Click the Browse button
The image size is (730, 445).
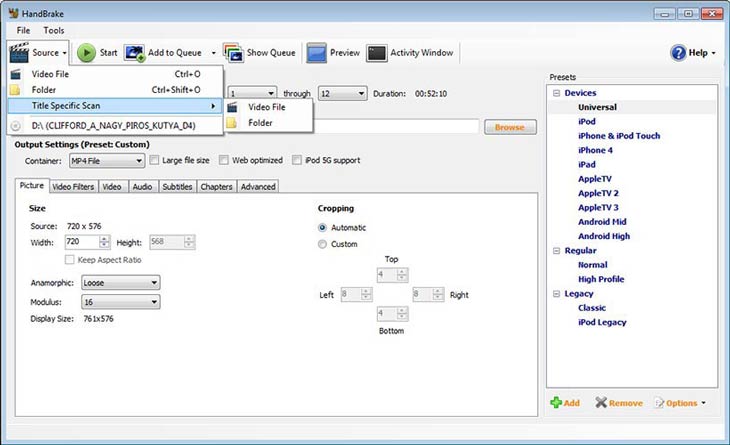point(509,127)
